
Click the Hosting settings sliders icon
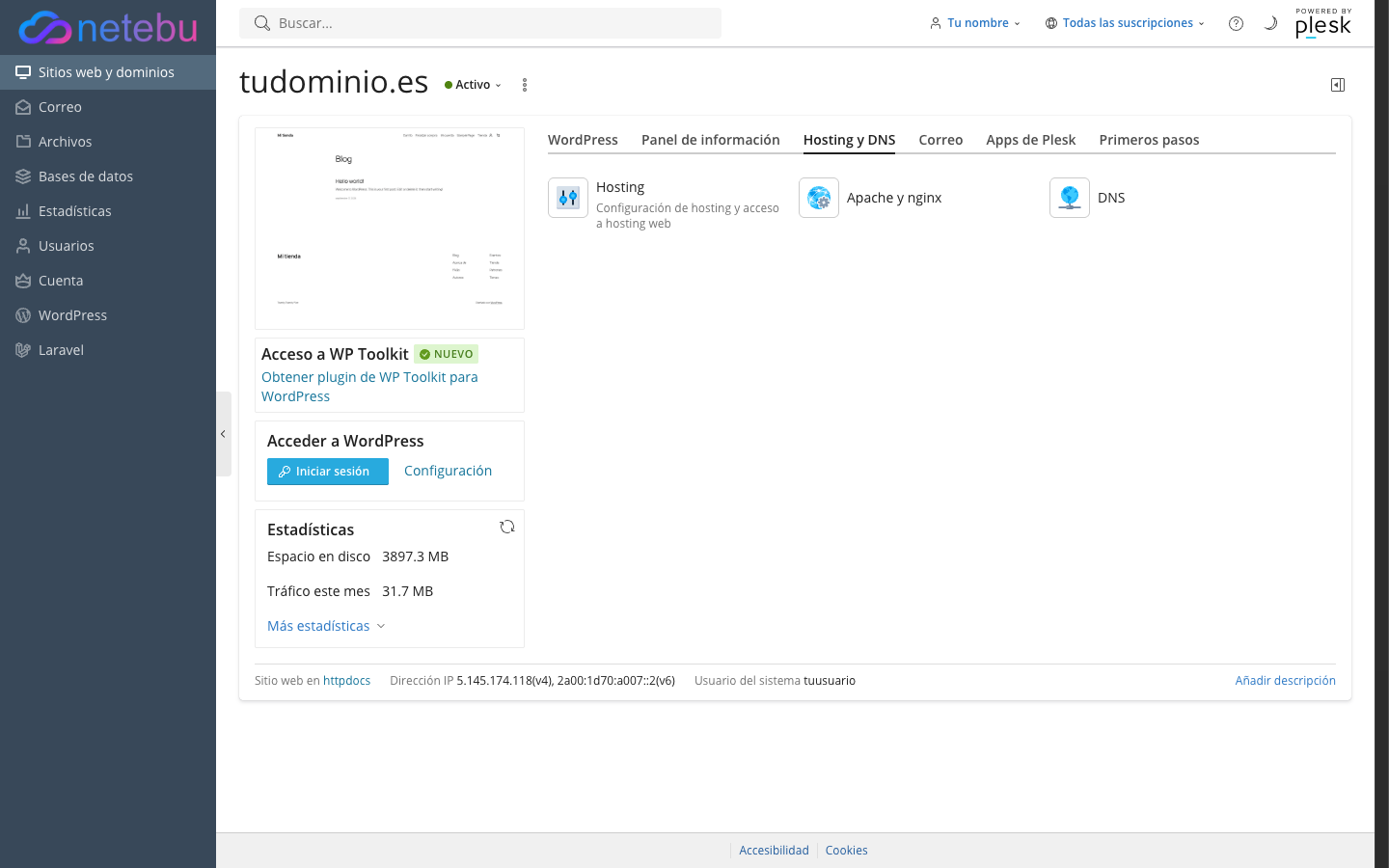click(x=568, y=198)
